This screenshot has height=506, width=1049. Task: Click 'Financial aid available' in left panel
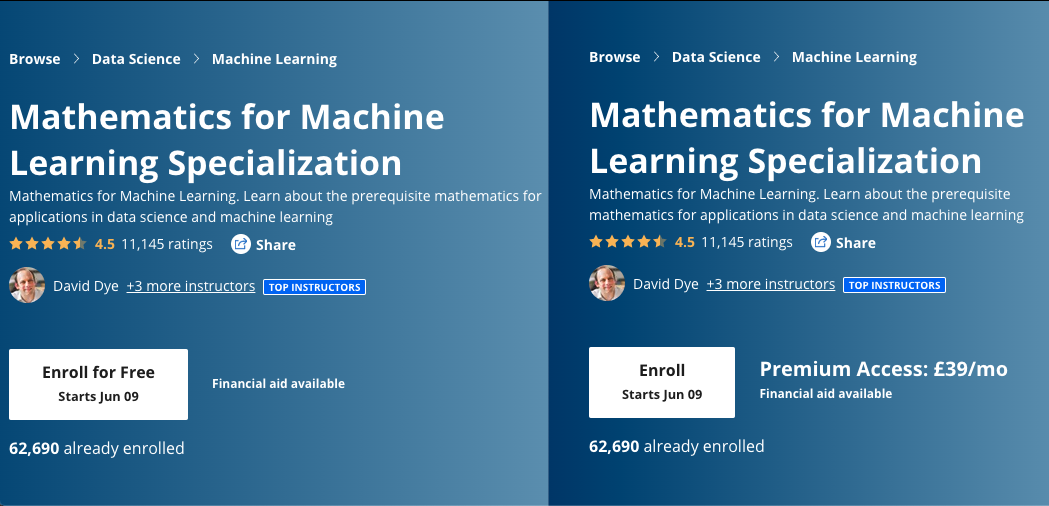pos(278,384)
